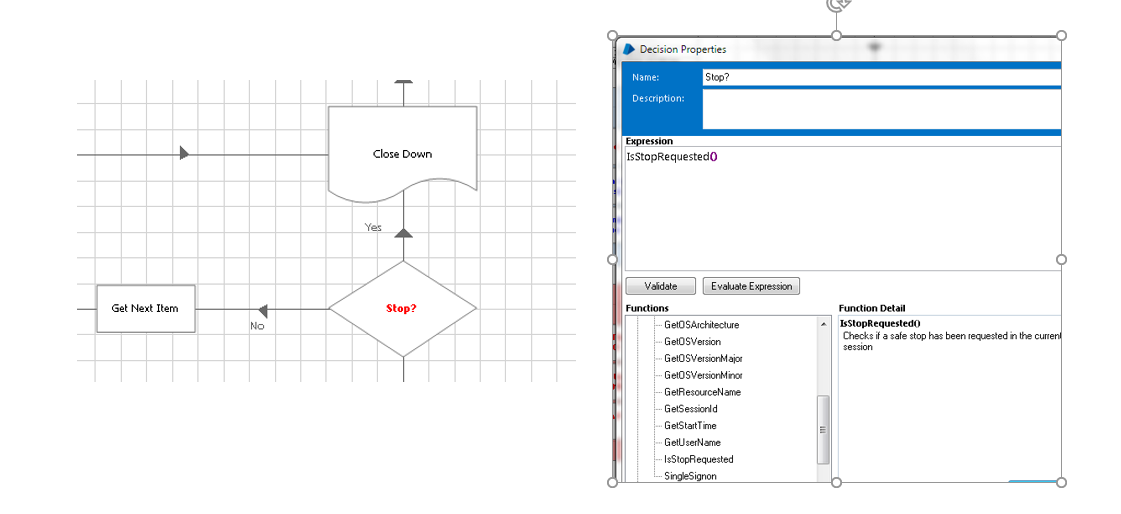Screen dimensions: 1121x514
Task: Select the Close Down page stage
Action: coord(403,153)
